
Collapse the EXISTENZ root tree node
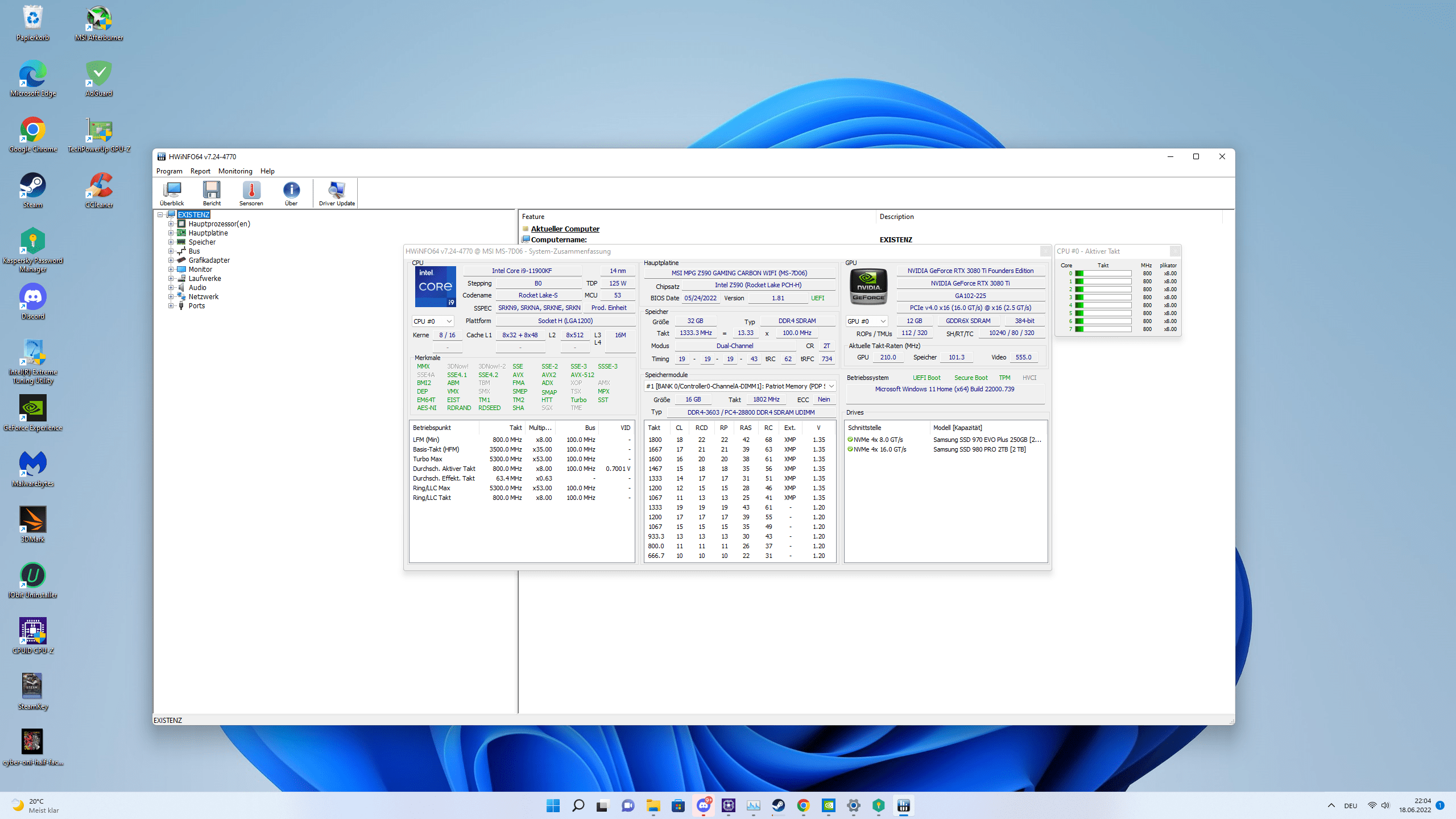pyautogui.click(x=160, y=214)
